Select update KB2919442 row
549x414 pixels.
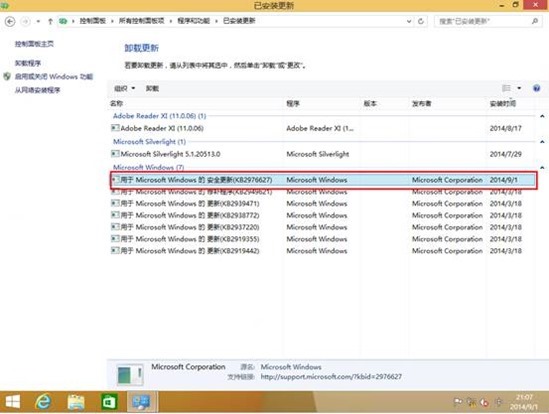323,251
